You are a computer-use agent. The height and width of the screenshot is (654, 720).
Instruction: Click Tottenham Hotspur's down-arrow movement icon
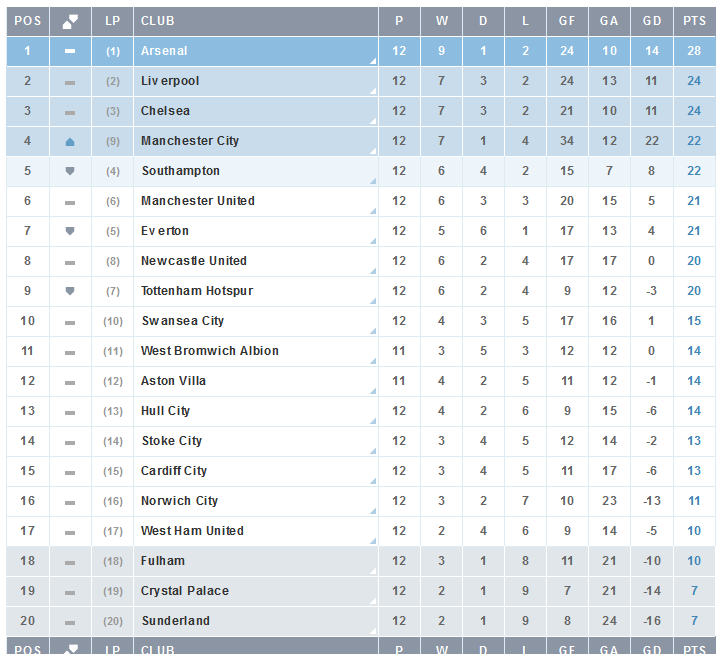[x=70, y=291]
